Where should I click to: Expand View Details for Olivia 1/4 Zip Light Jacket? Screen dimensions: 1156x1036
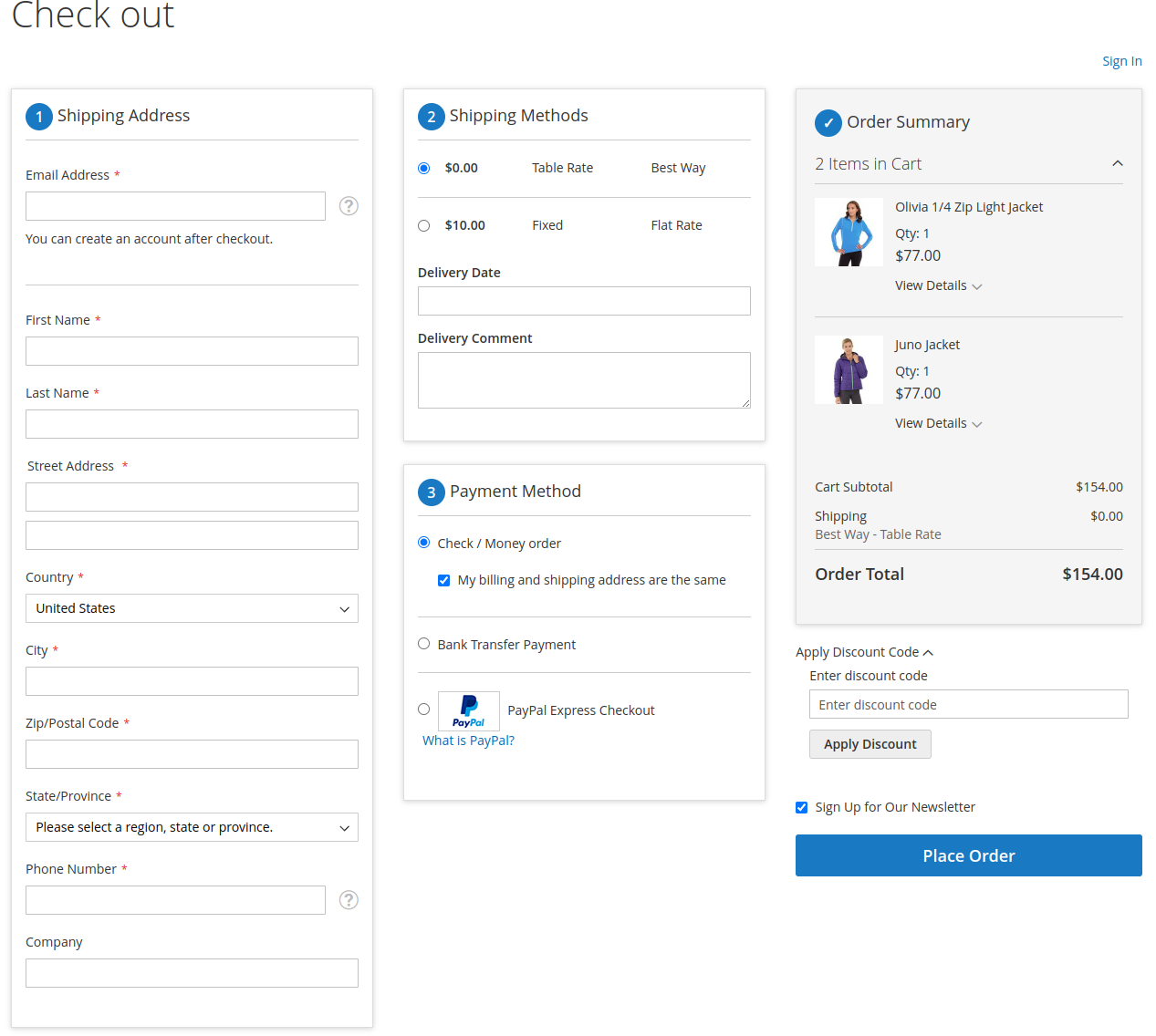tap(938, 285)
